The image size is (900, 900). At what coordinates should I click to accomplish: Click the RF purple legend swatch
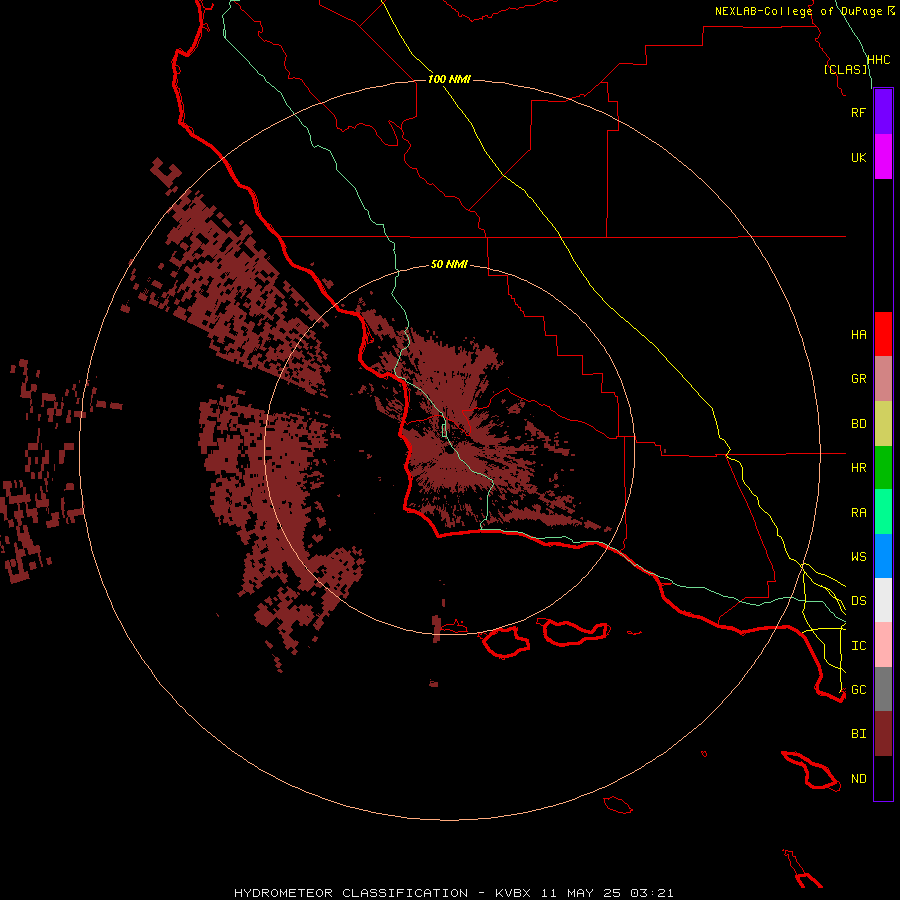pos(883,112)
